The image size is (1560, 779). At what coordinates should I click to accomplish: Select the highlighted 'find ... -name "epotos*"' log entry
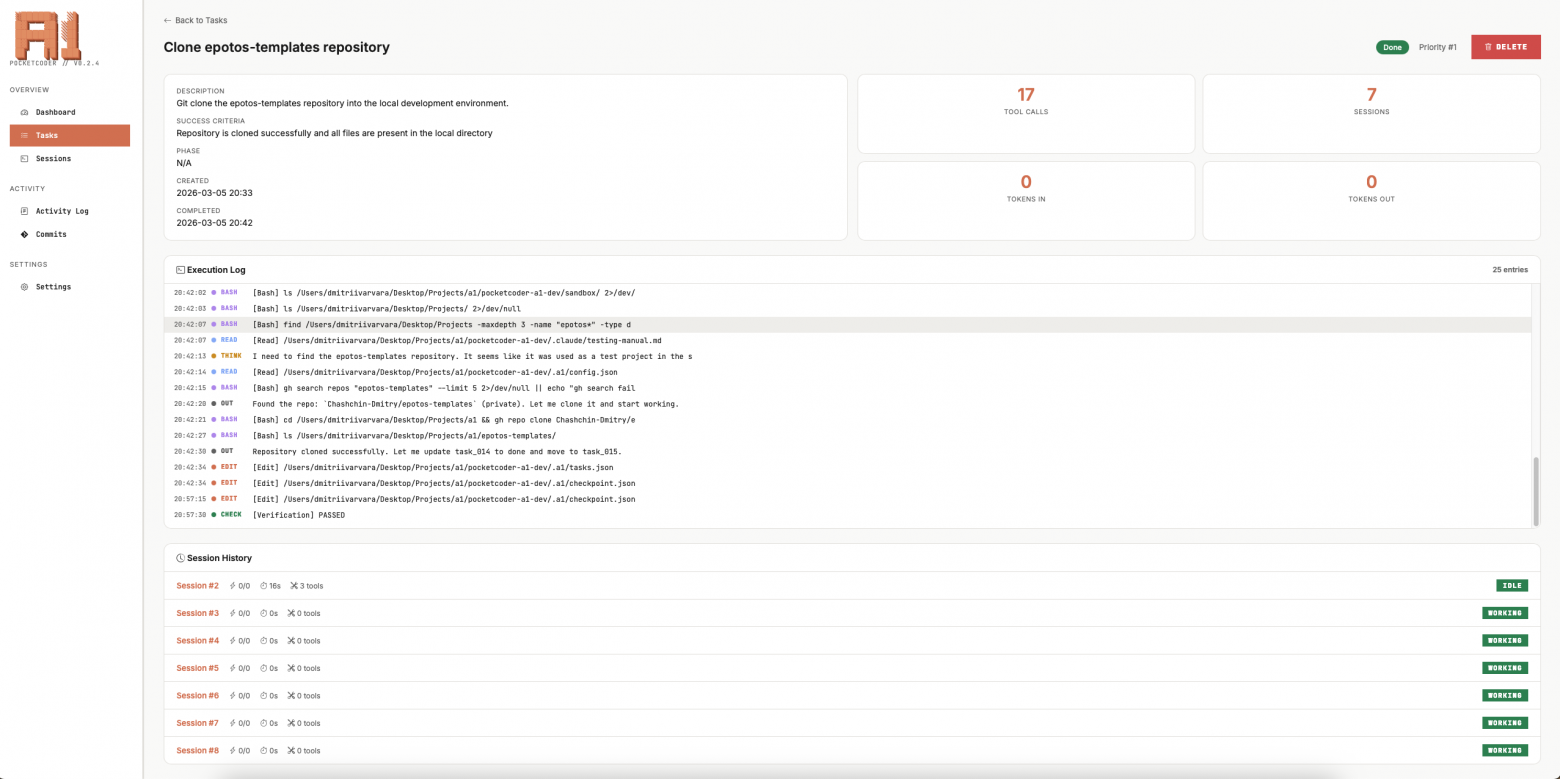[848, 324]
